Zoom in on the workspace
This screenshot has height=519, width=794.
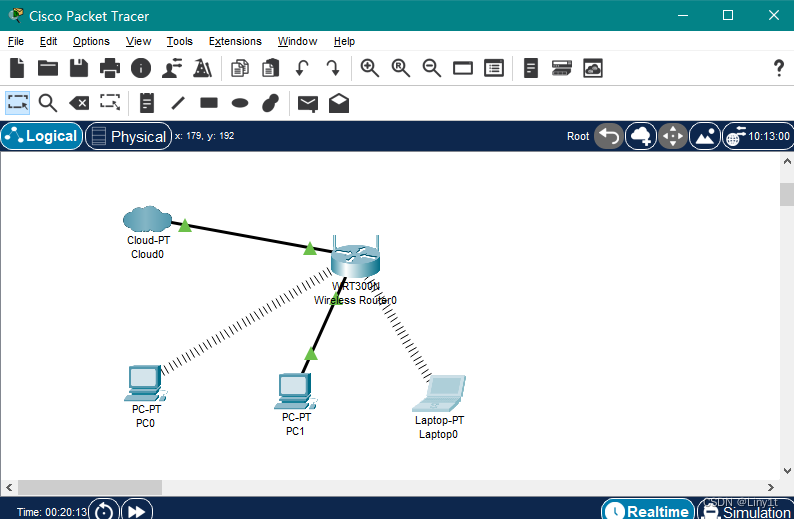pos(370,68)
